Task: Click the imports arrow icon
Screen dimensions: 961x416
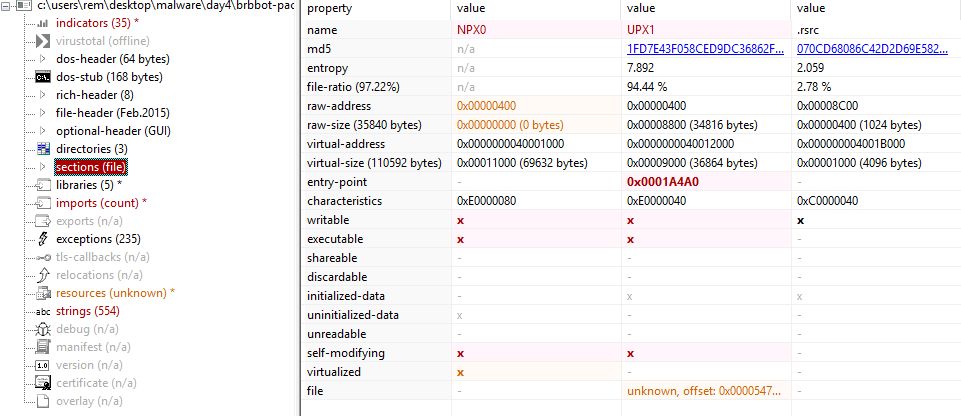Action: [x=42, y=203]
